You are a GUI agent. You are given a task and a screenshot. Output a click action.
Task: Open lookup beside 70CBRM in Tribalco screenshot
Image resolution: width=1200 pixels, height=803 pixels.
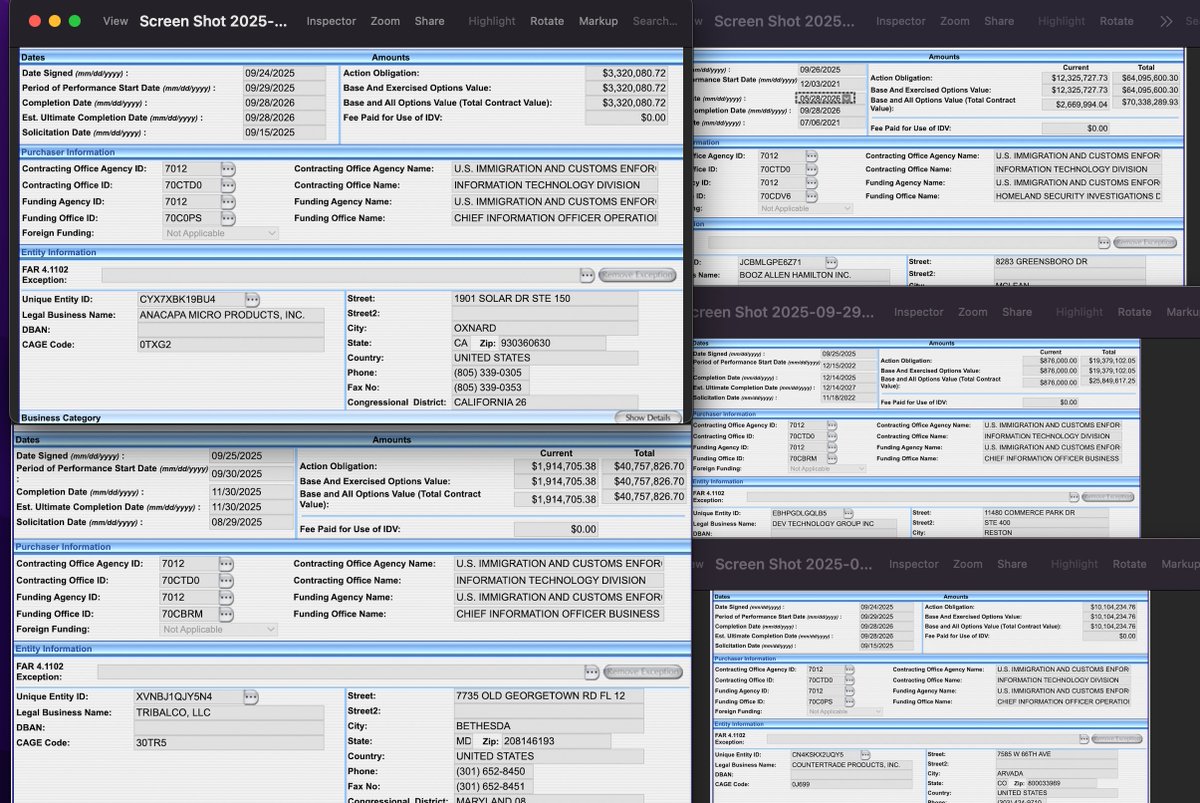pos(226,614)
